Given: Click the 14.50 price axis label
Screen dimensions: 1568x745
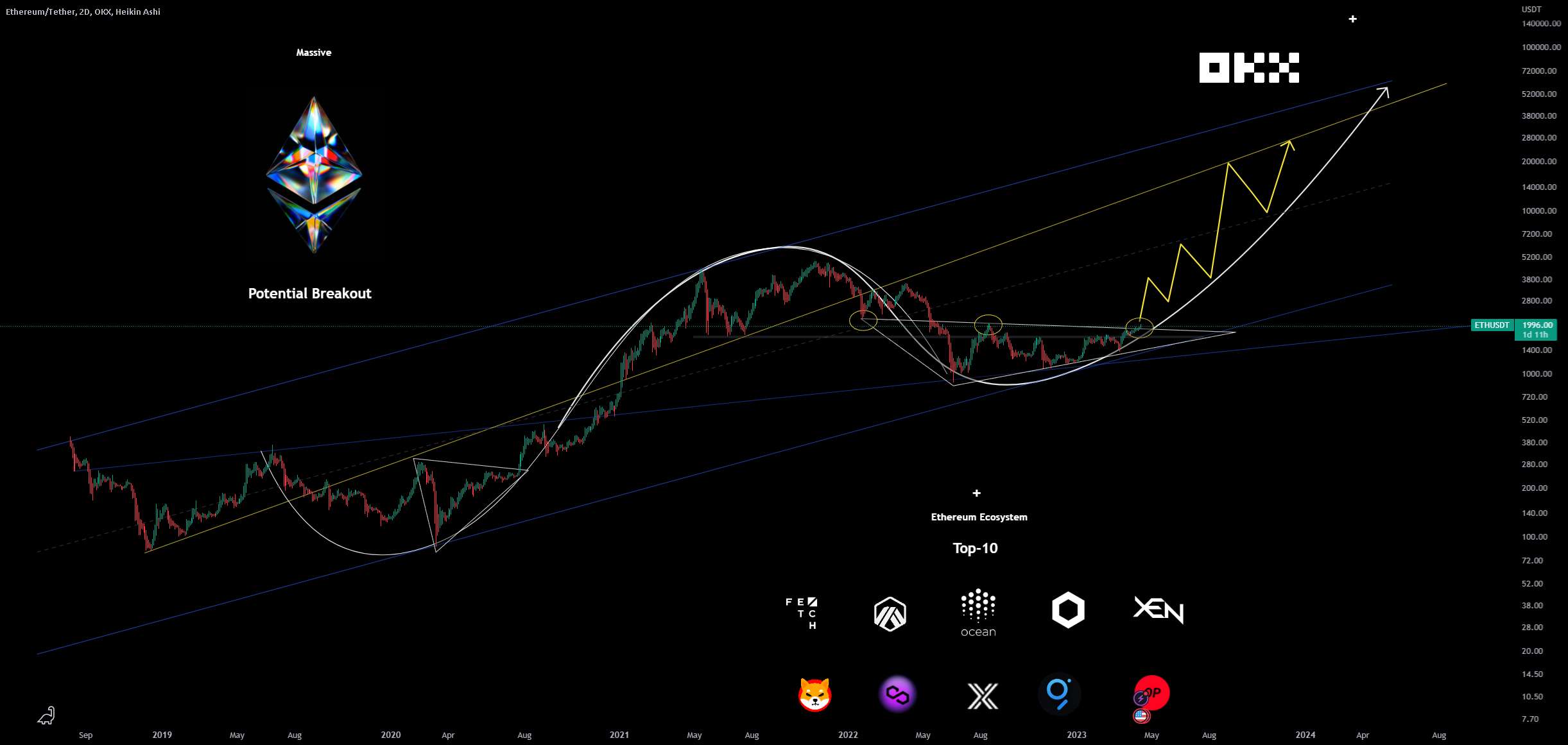Looking at the screenshot, I should (1533, 674).
